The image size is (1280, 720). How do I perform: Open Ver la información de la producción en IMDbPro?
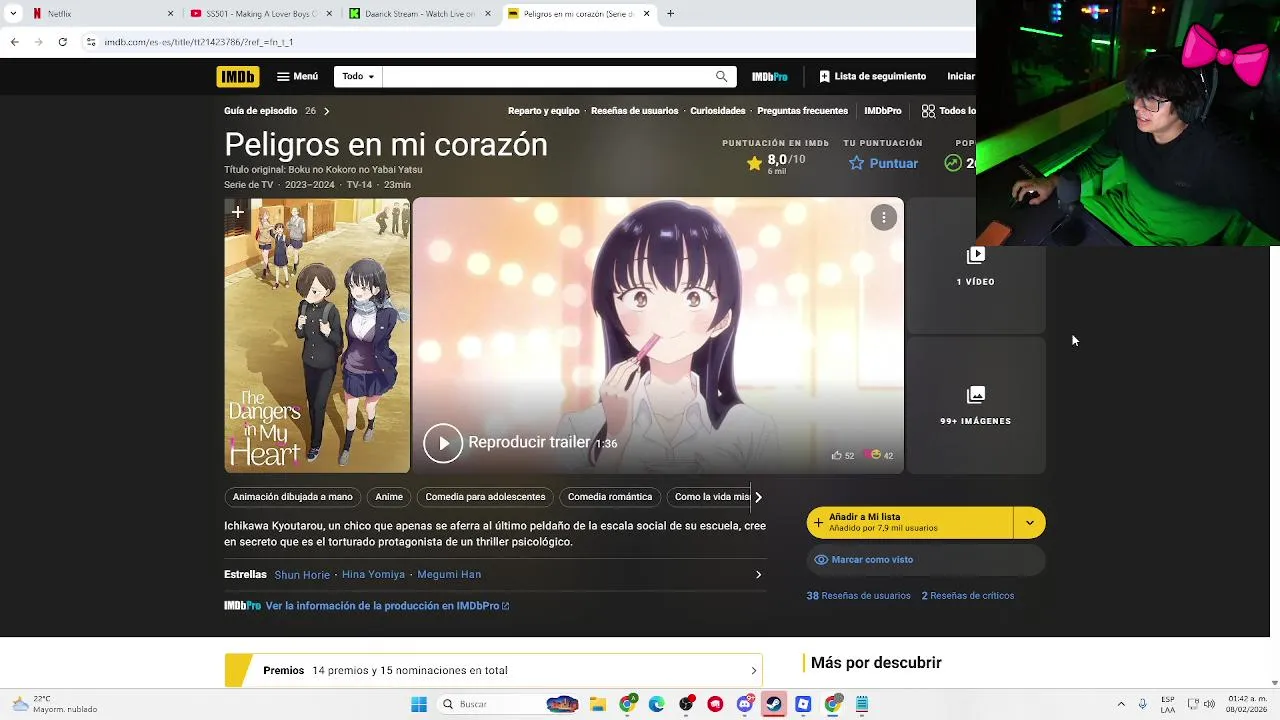(387, 606)
